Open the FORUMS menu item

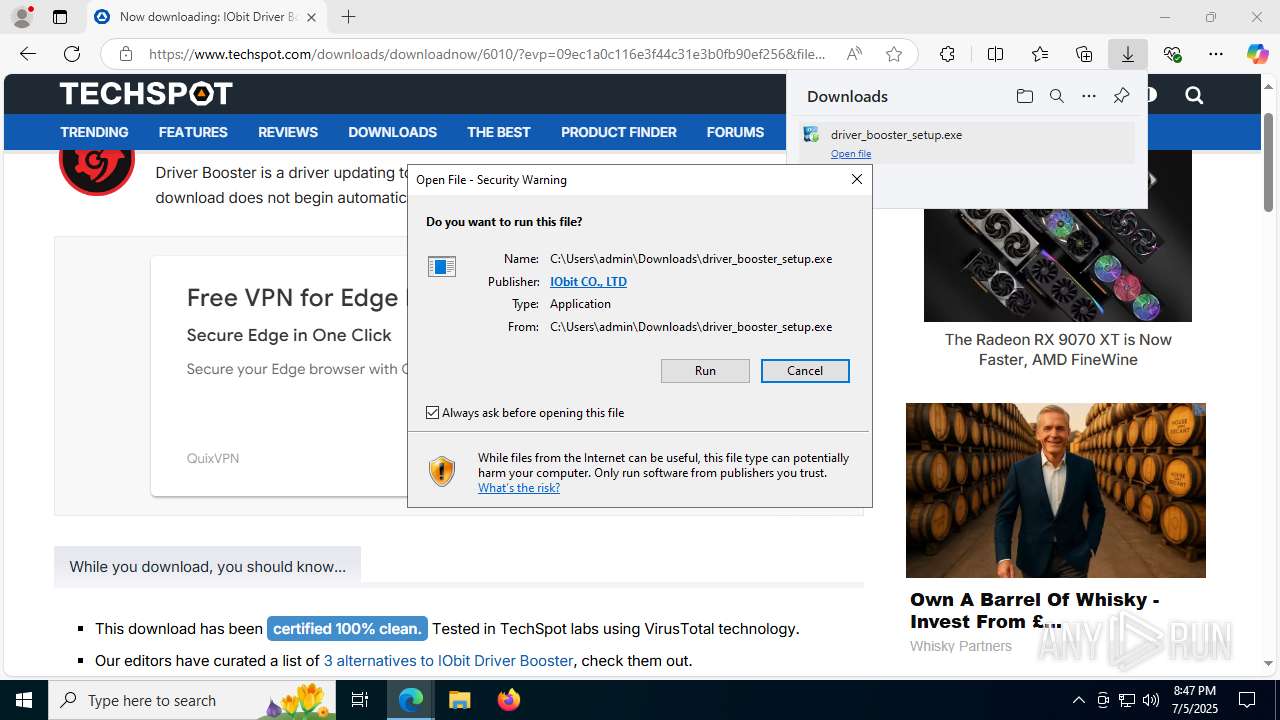pos(735,132)
